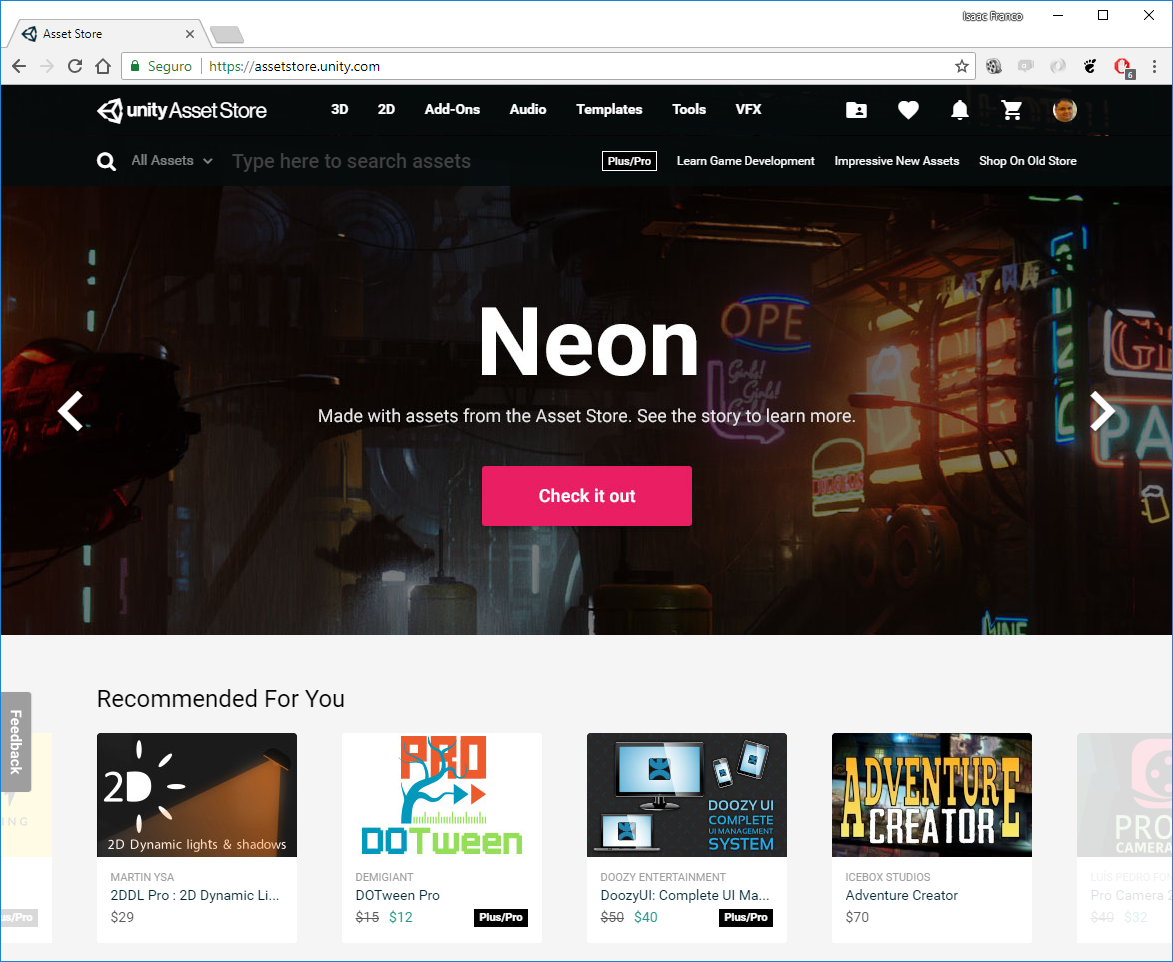1173x962 pixels.
Task: Open the notifications bell icon
Action: pyautogui.click(x=960, y=111)
